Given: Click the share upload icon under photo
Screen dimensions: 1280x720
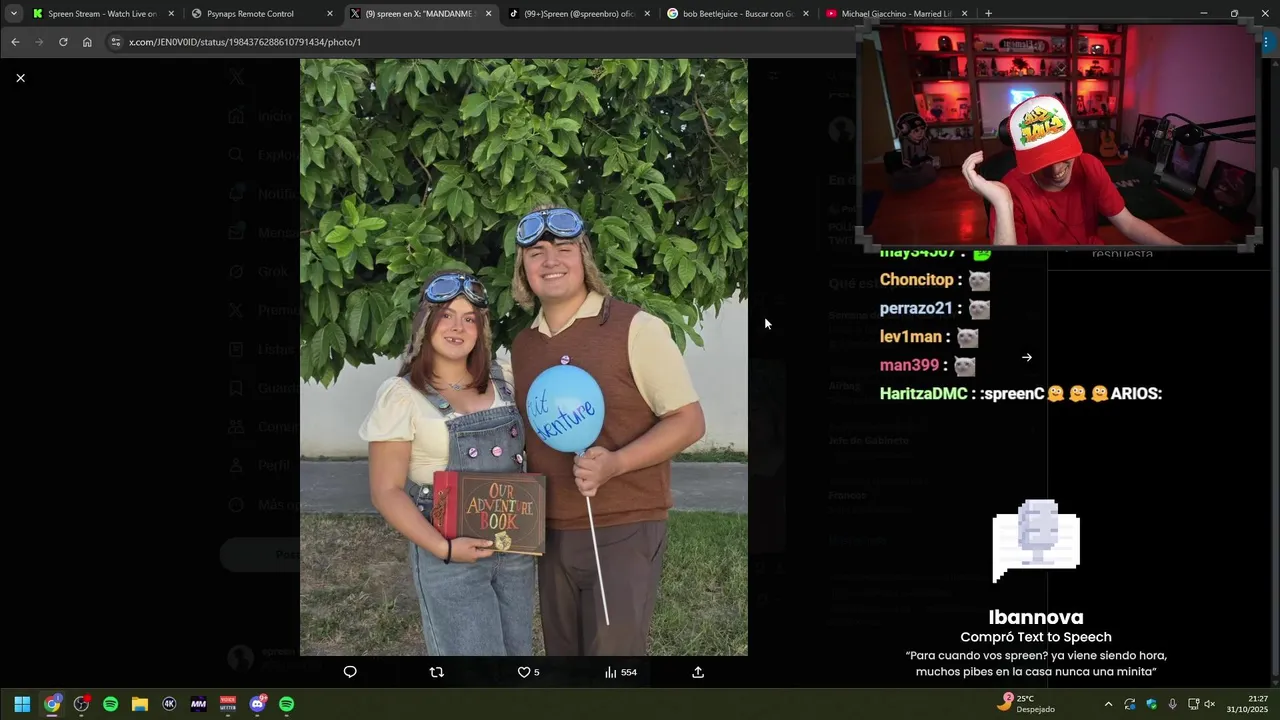Looking at the screenshot, I should pyautogui.click(x=698, y=672).
